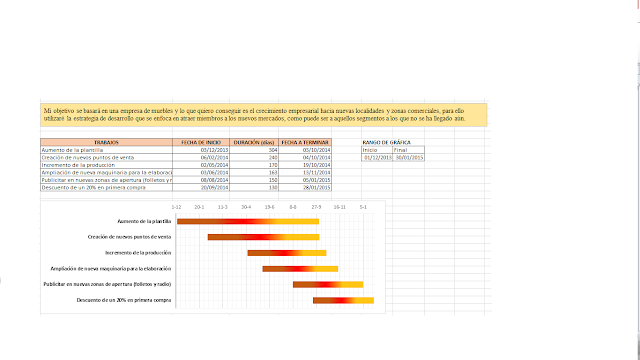Select end date 13/11/2014 cell
The height and width of the screenshot is (360, 640).
[x=305, y=173]
